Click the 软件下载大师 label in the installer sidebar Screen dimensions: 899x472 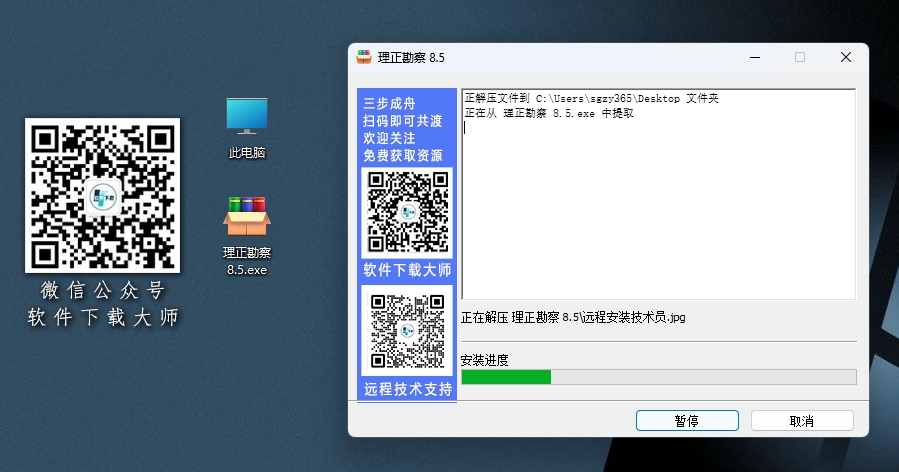coord(407,270)
